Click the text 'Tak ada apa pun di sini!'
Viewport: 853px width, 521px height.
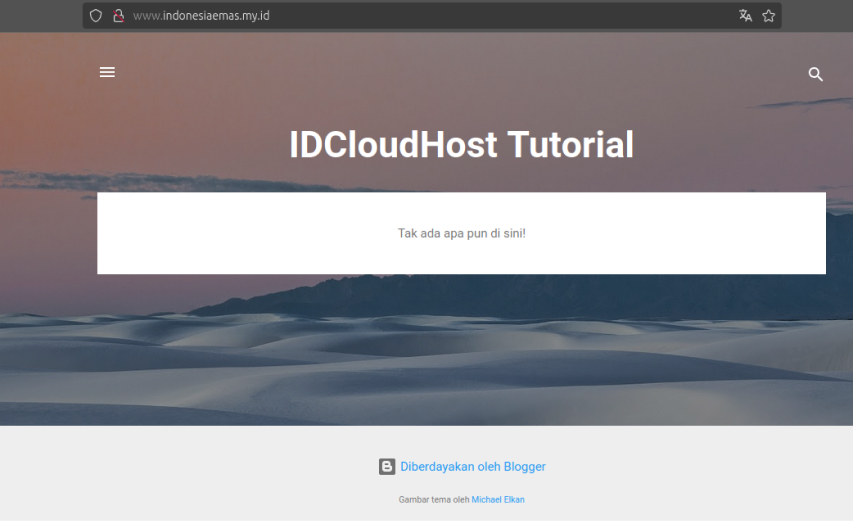[x=461, y=233]
